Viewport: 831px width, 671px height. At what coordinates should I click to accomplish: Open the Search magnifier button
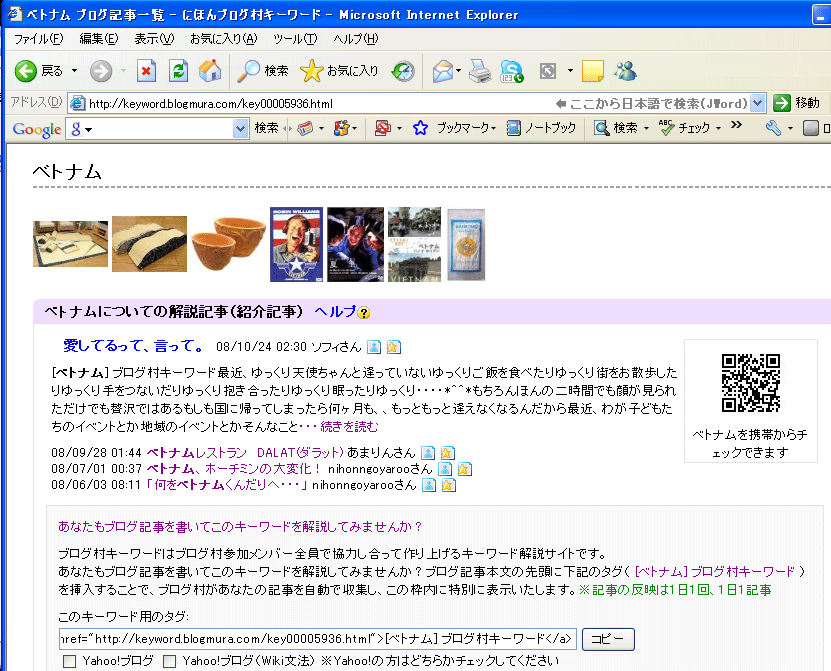click(x=263, y=70)
